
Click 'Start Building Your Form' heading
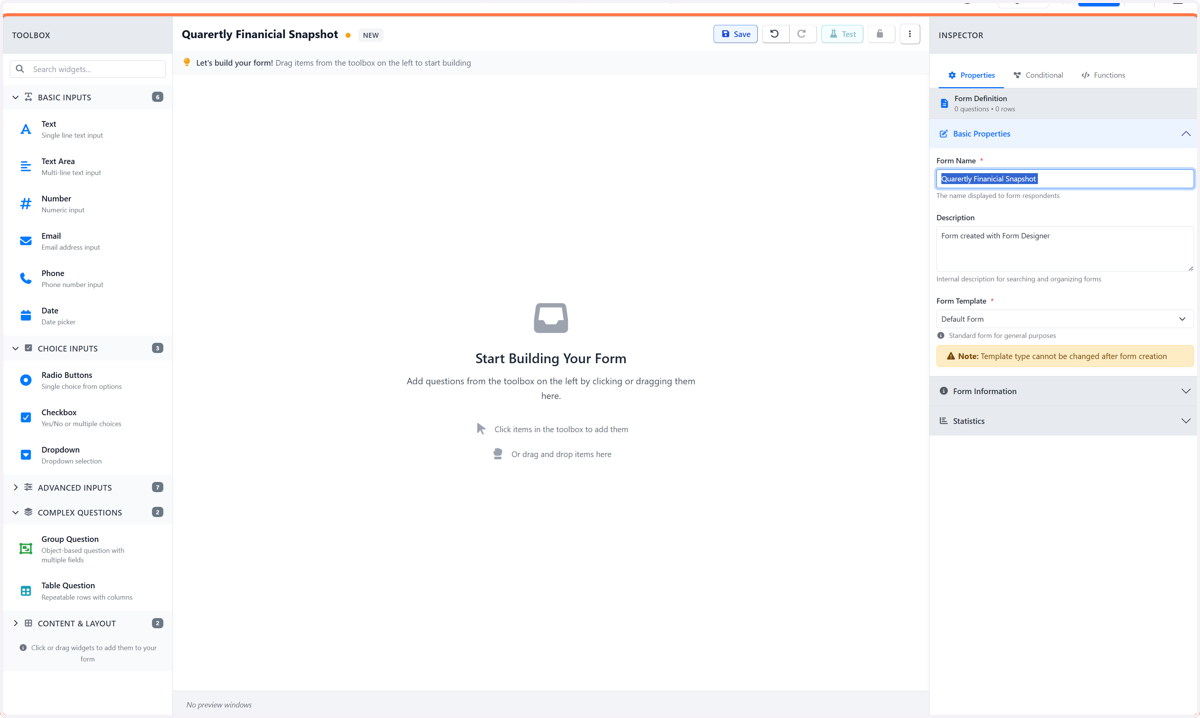coord(551,358)
